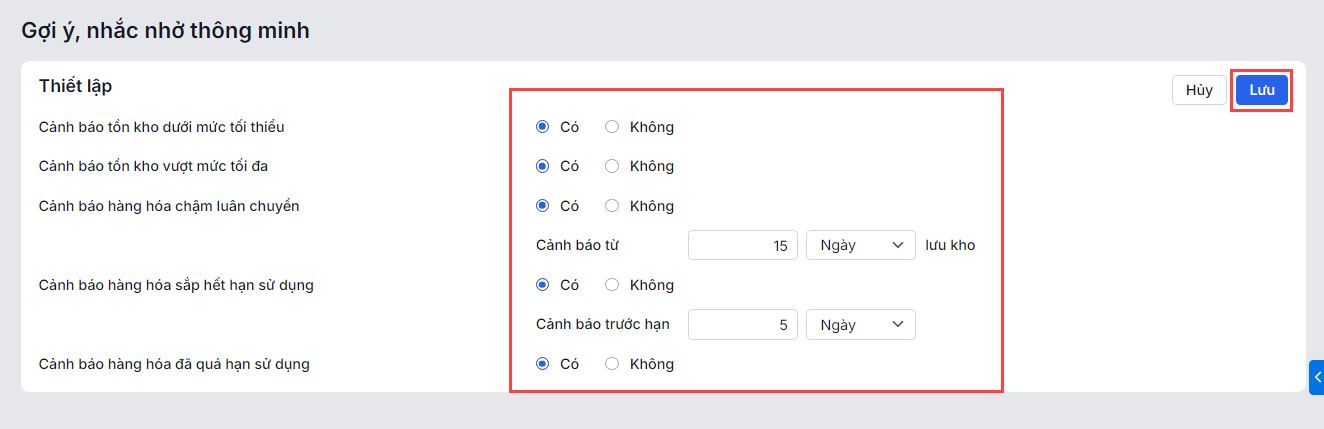The height and width of the screenshot is (429, 1324).
Task: Select Có for near-expiry goods warning
Action: (543, 285)
